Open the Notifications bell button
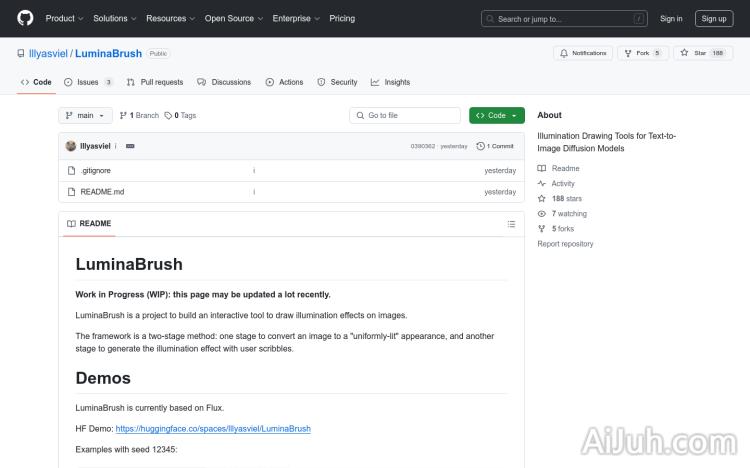Image resolution: width=750 pixels, height=468 pixels. pyautogui.click(x=583, y=53)
